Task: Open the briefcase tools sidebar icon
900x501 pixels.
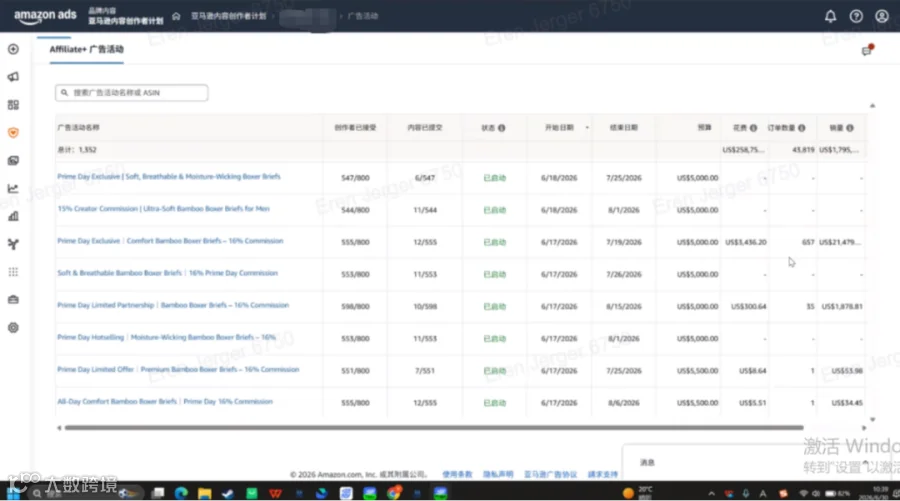Action: 13,300
